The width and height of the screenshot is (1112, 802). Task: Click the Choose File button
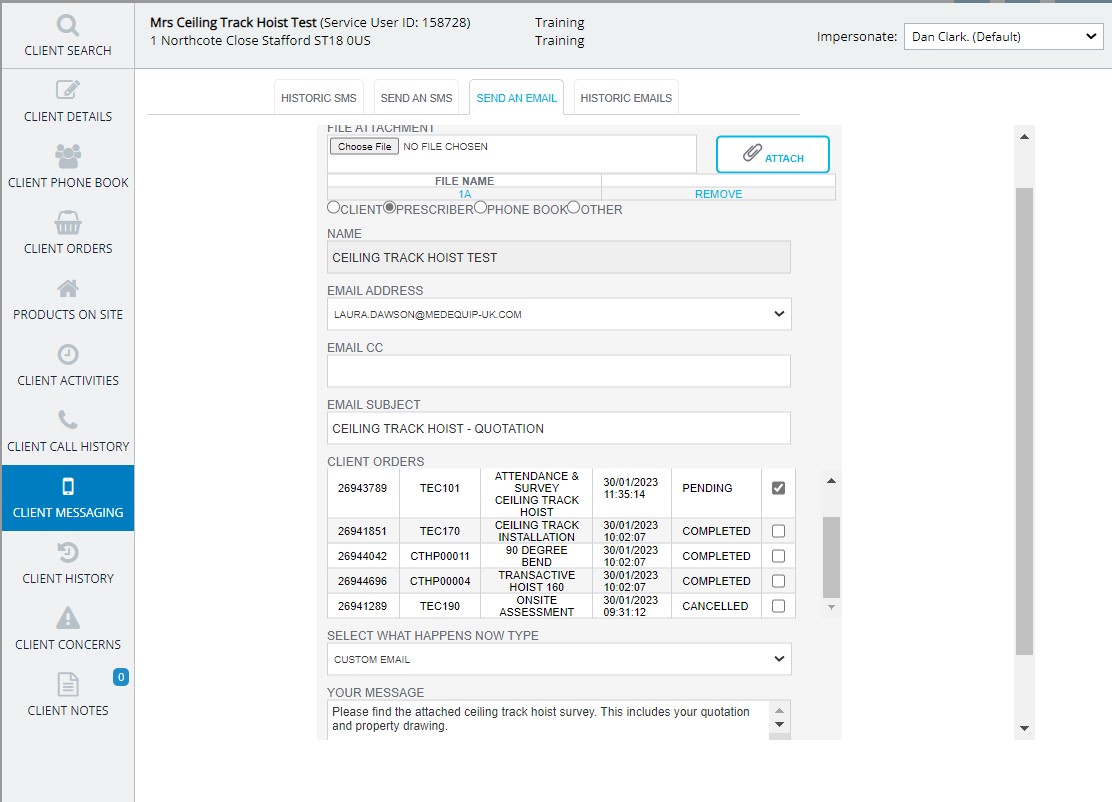tap(365, 147)
